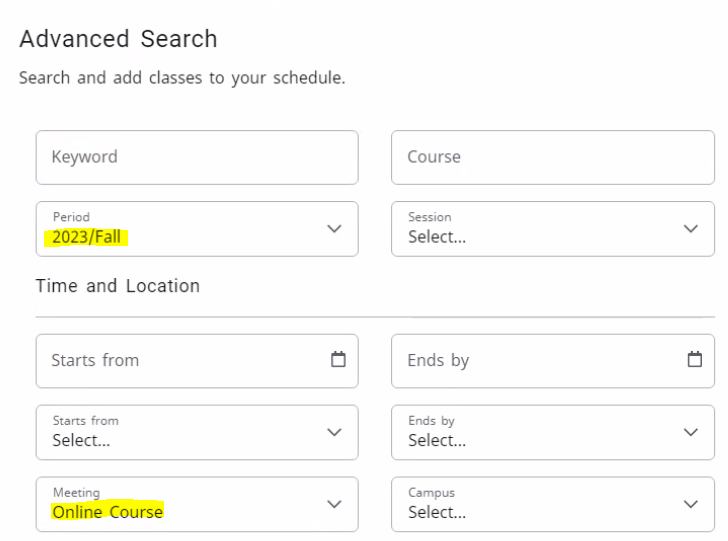Image resolution: width=728 pixels, height=541 pixels.
Task: Click the Time and Location section heading
Action: click(x=118, y=286)
